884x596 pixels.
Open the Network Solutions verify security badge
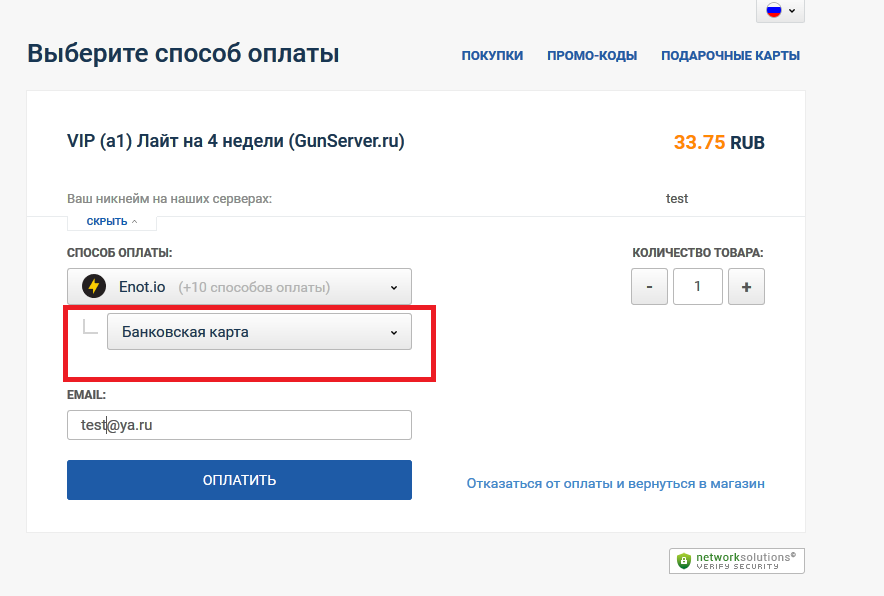click(x=737, y=561)
